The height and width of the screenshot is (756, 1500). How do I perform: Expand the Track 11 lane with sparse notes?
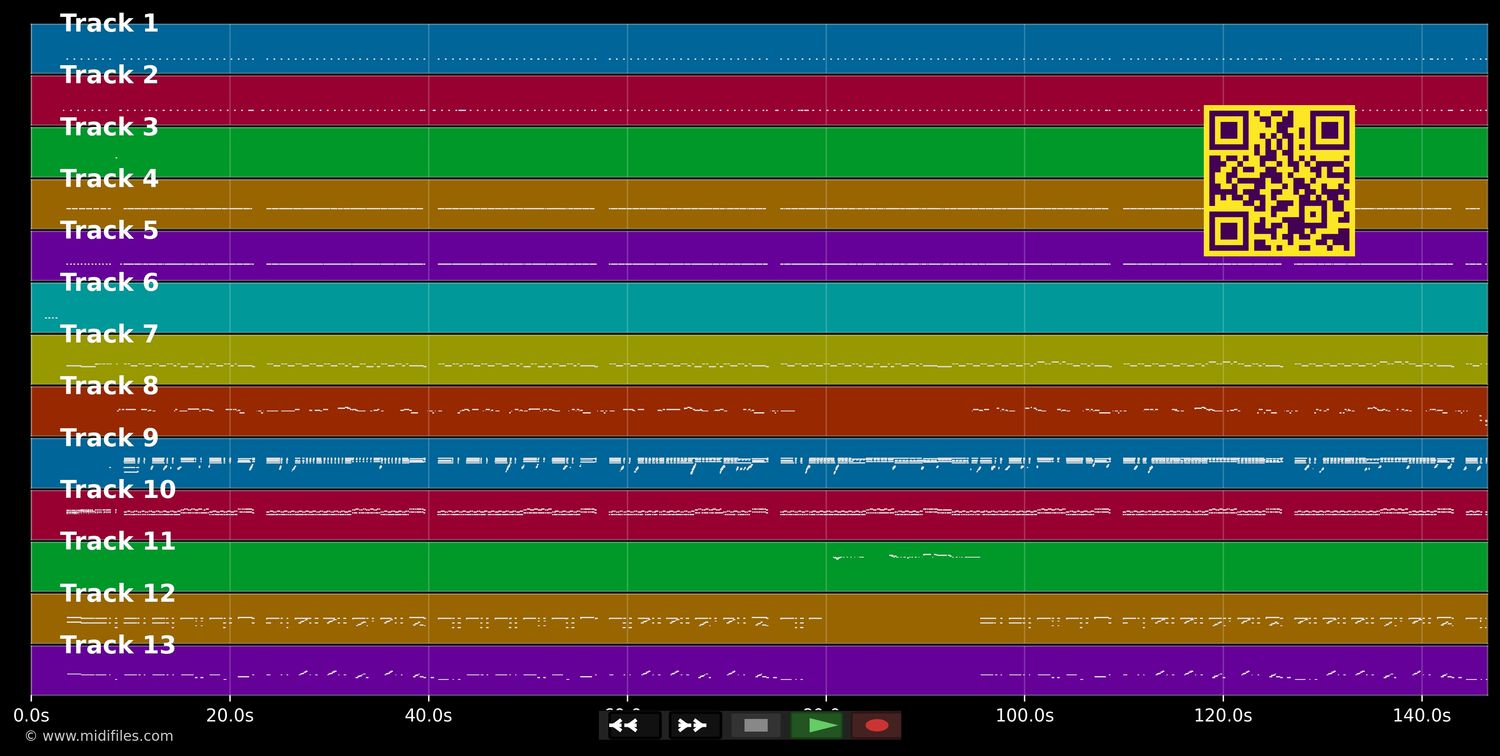point(117,540)
